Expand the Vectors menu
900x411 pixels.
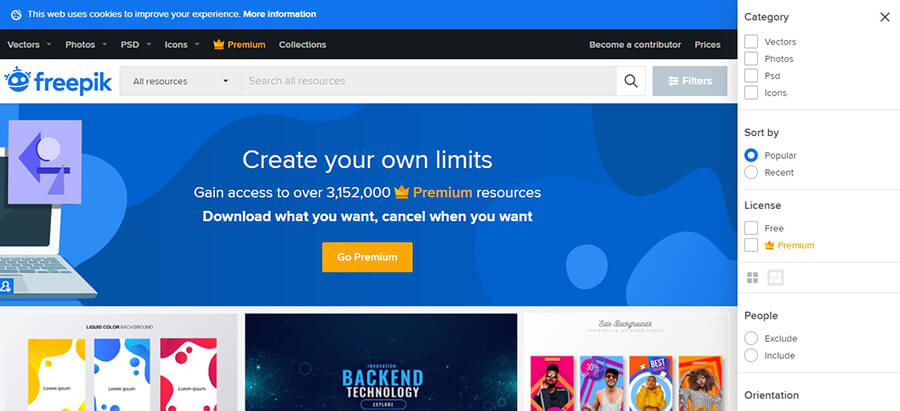[29, 45]
